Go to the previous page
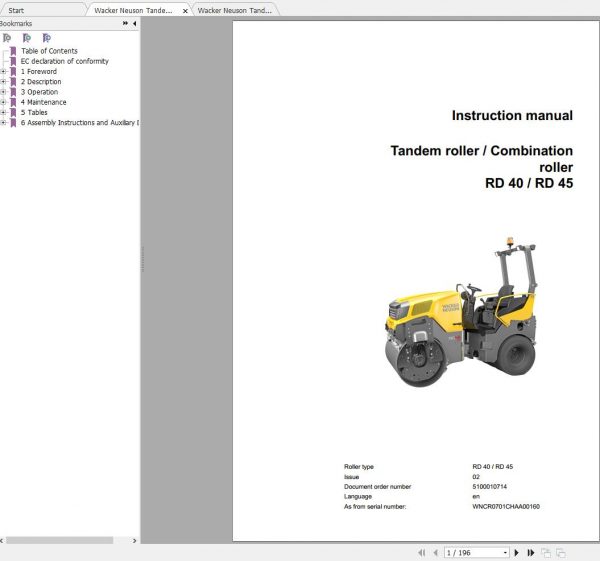The width and height of the screenshot is (600, 561). (x=435, y=553)
